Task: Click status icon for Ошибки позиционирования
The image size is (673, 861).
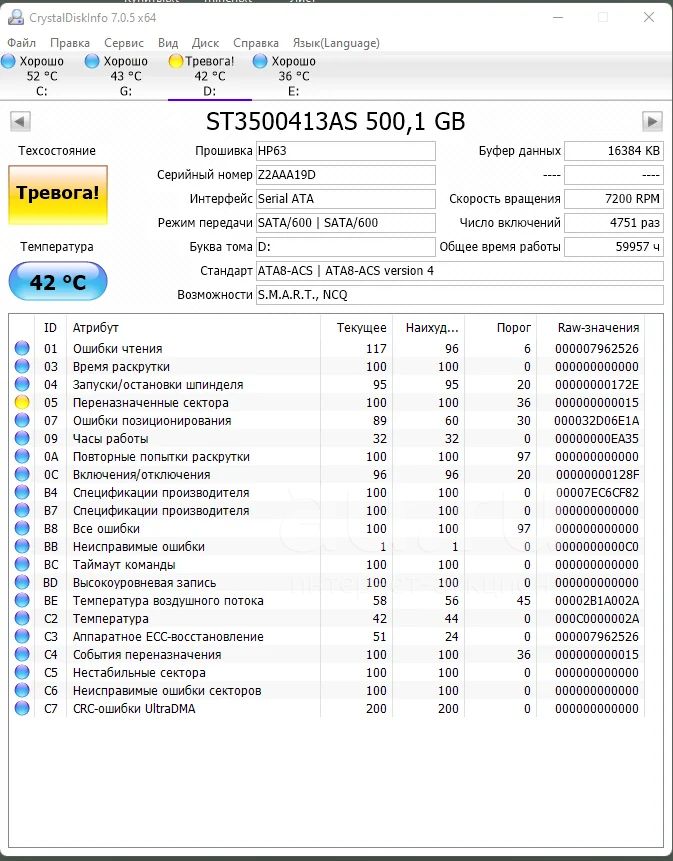Action: (x=22, y=420)
